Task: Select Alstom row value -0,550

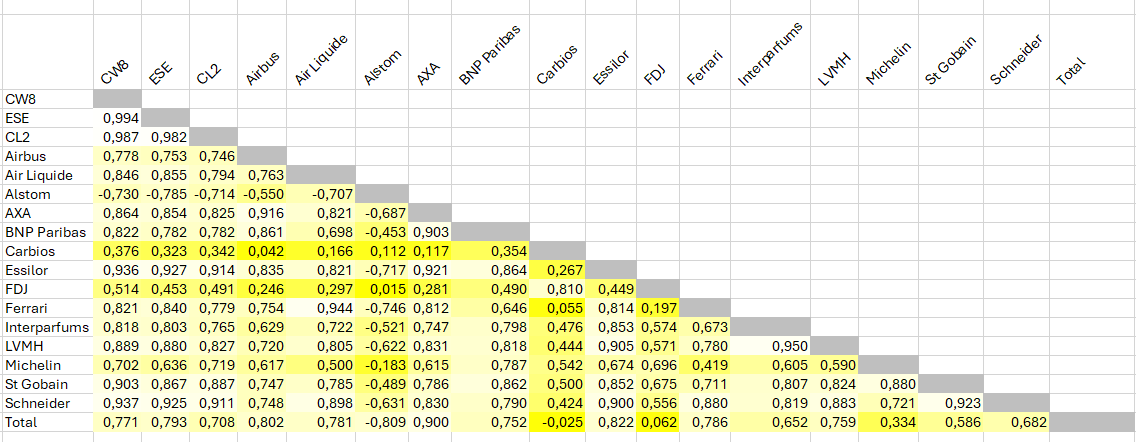Action: pyautogui.click(x=263, y=193)
